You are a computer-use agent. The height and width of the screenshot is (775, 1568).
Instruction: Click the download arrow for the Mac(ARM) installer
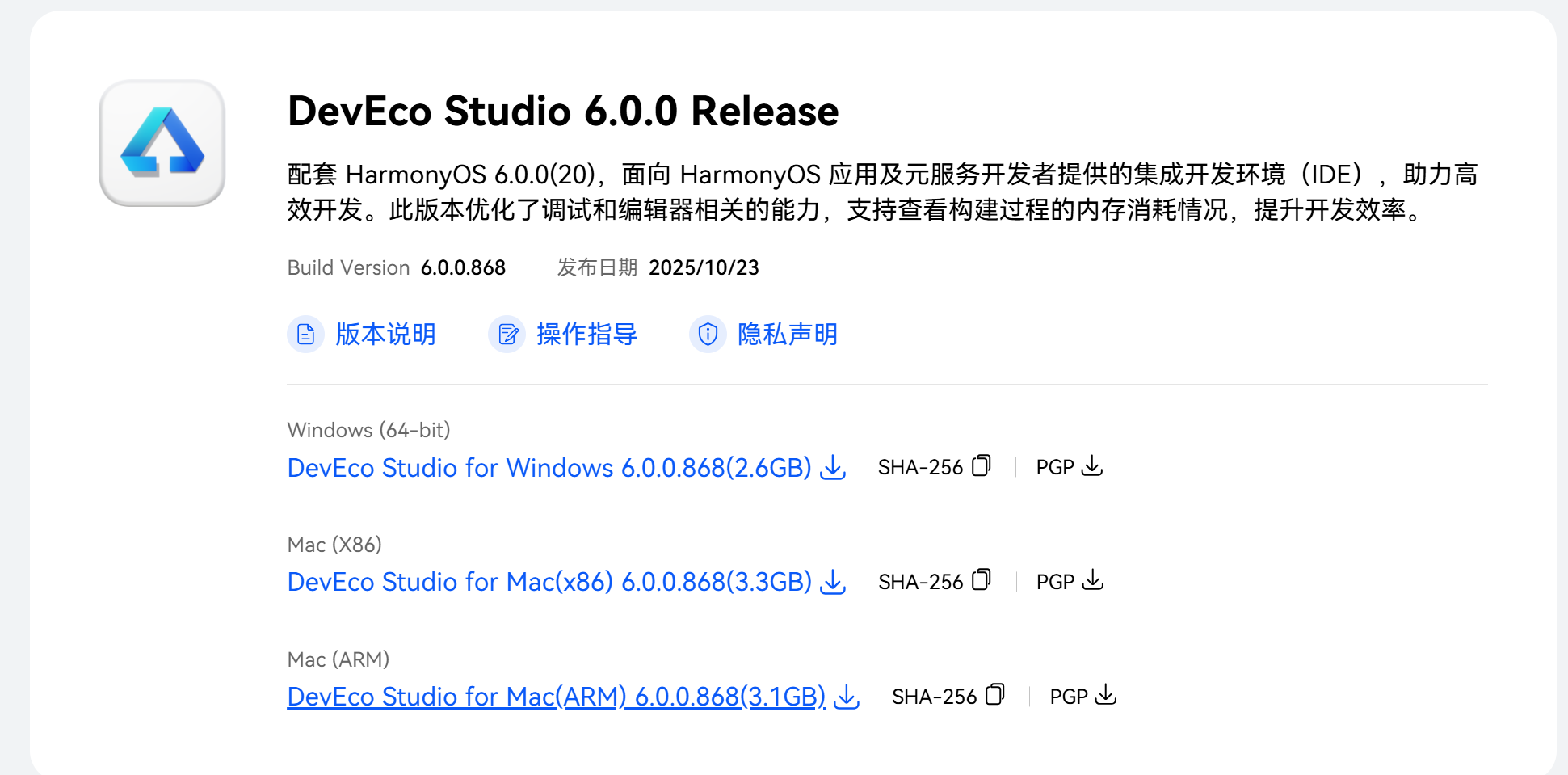pyautogui.click(x=847, y=697)
